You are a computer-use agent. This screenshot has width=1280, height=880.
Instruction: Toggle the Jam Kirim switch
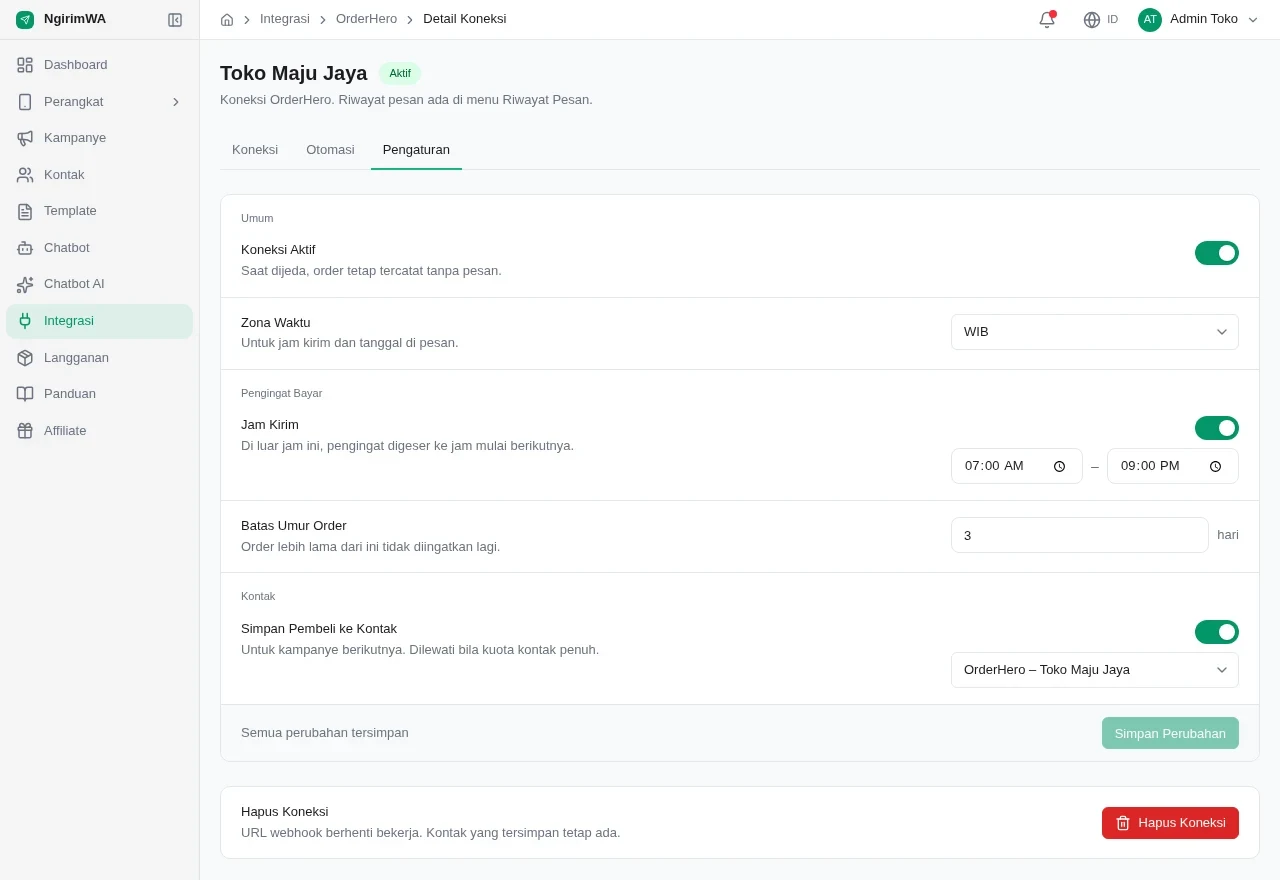1217,428
